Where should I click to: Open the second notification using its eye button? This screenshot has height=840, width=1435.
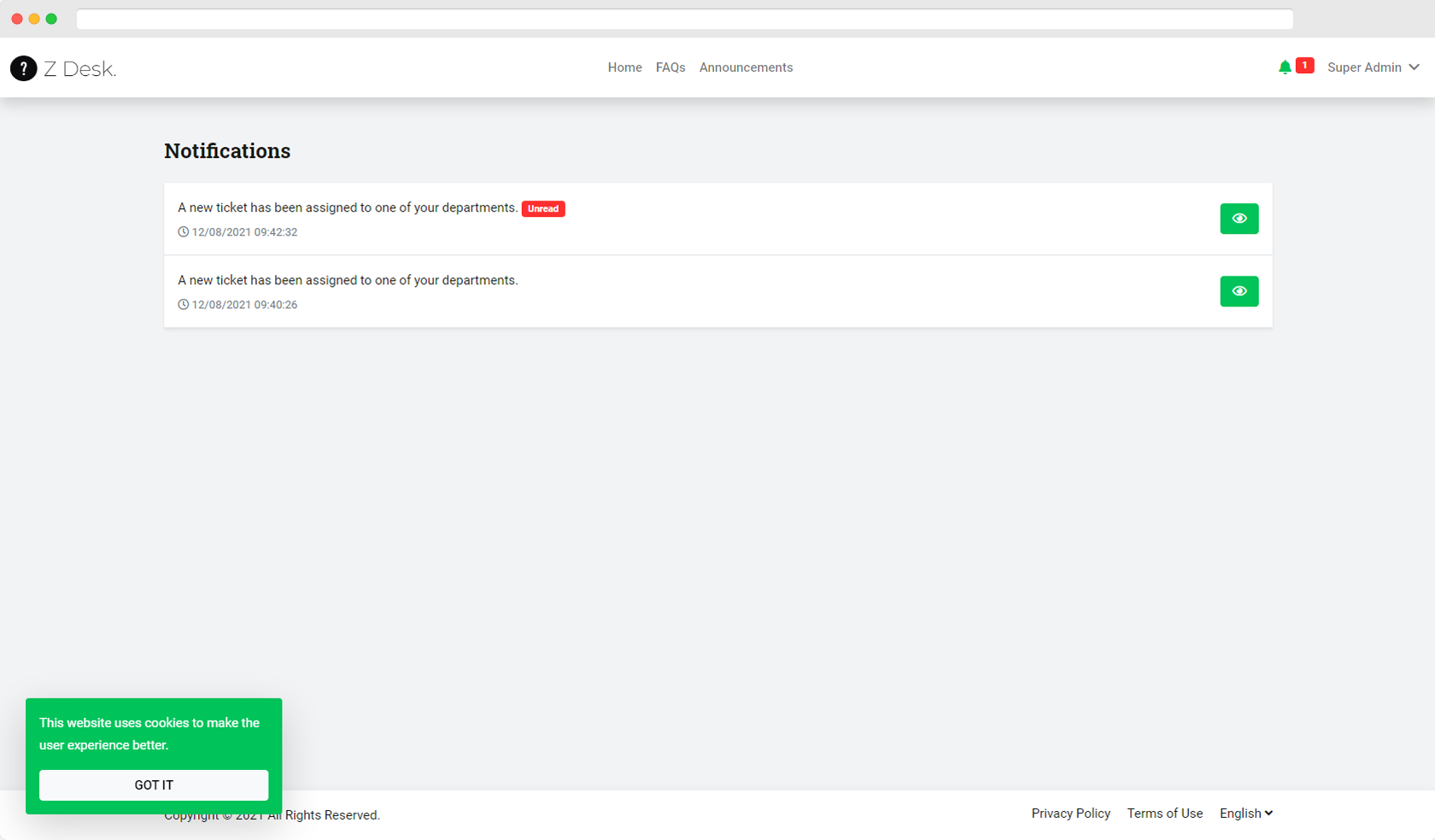click(1239, 291)
